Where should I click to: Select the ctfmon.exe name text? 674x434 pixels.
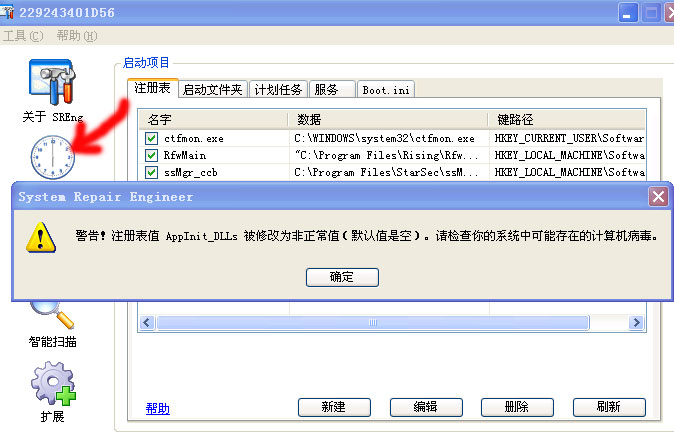193,138
